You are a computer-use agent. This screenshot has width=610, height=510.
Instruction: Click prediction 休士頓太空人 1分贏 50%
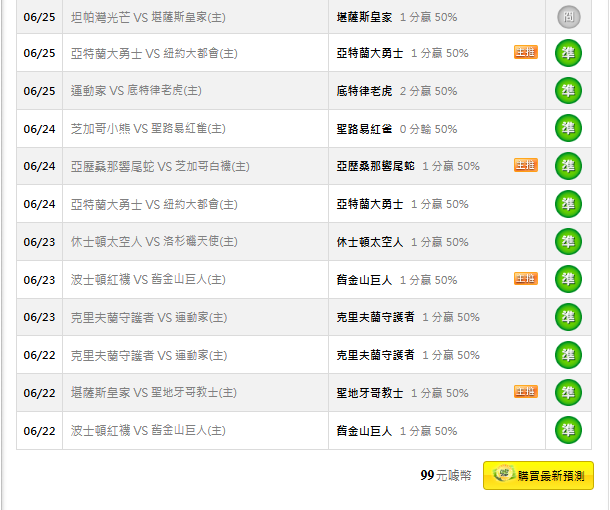coord(403,242)
